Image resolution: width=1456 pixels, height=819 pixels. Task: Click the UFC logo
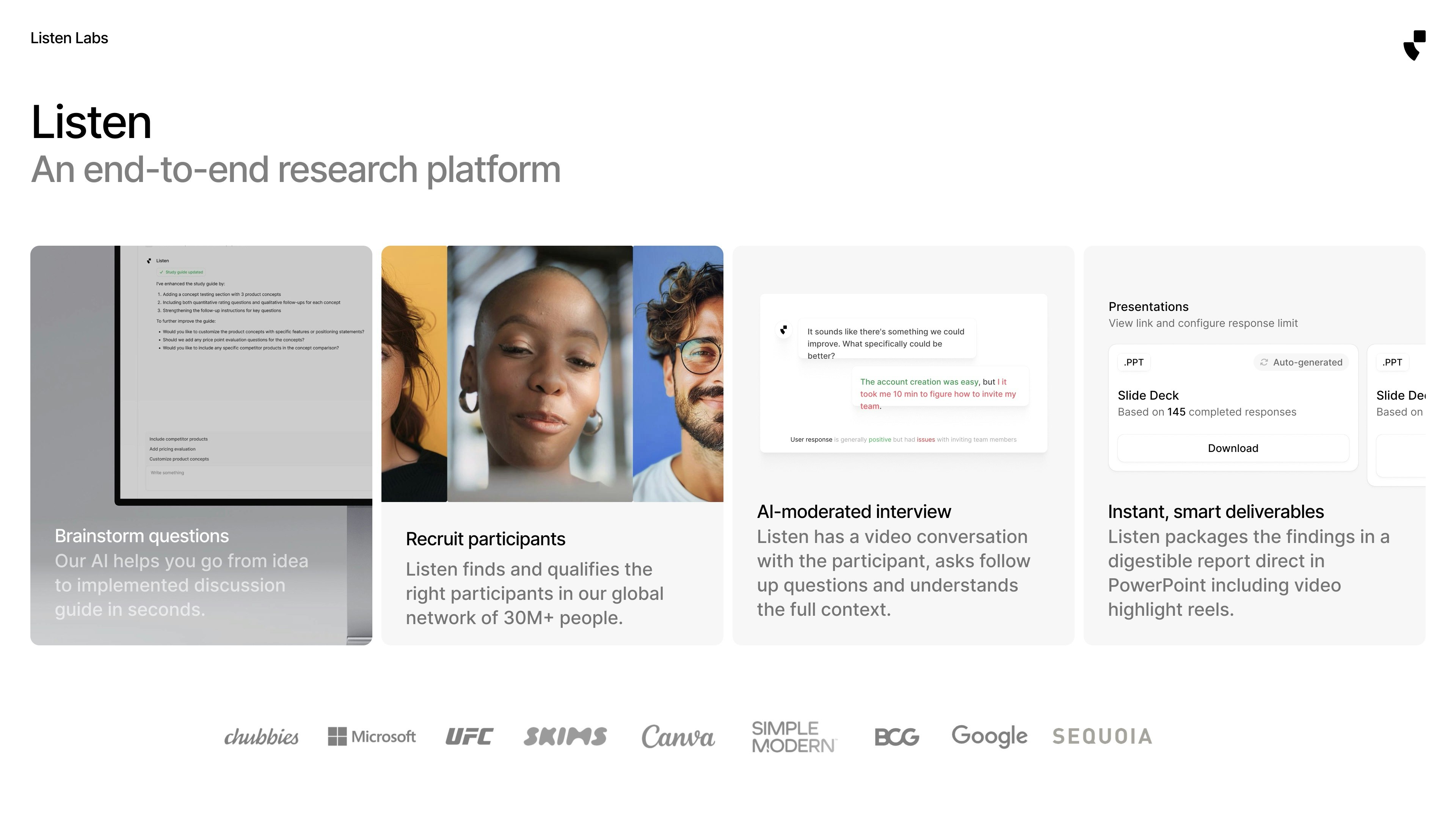click(x=469, y=736)
